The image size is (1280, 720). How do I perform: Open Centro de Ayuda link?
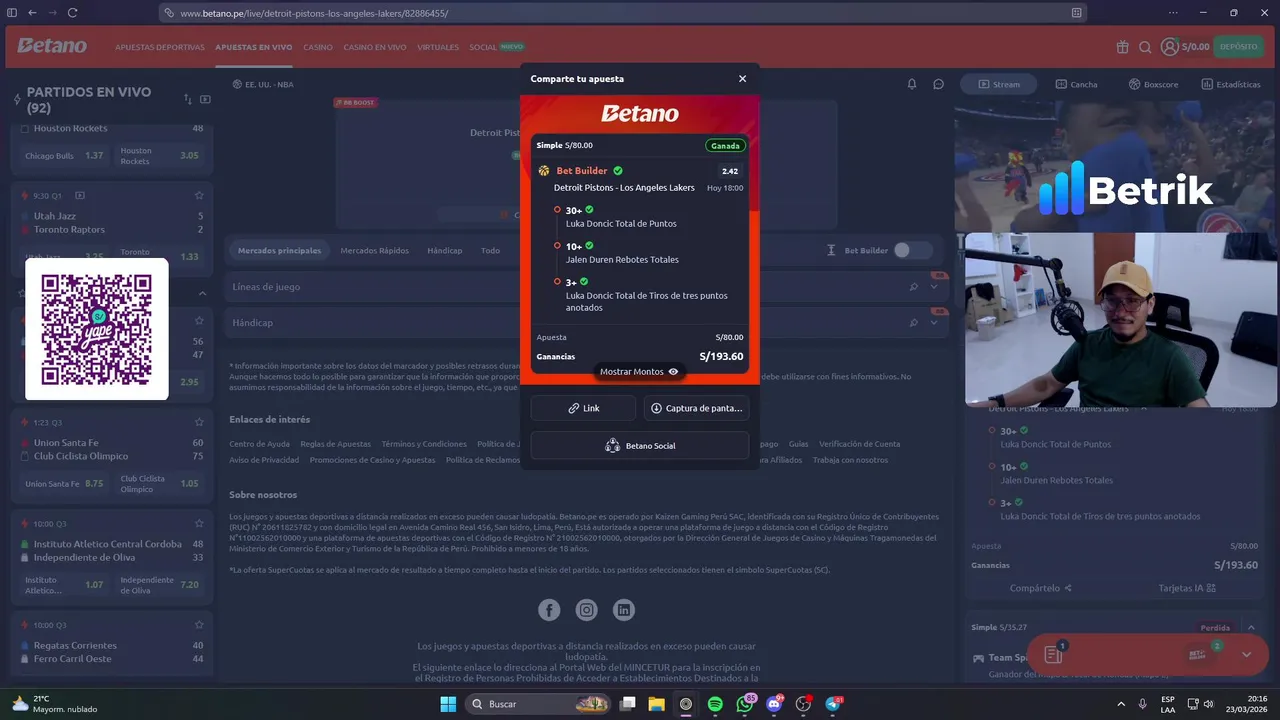click(259, 444)
